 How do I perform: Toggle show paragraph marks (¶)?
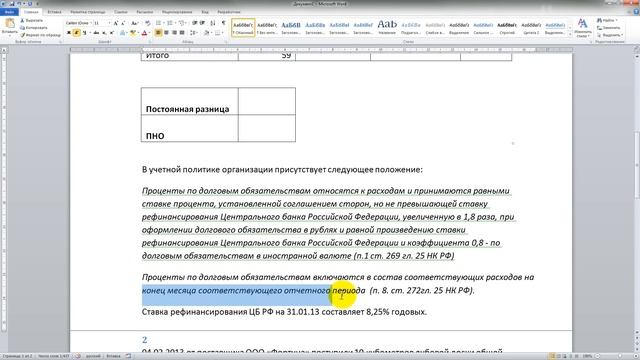[x=223, y=23]
